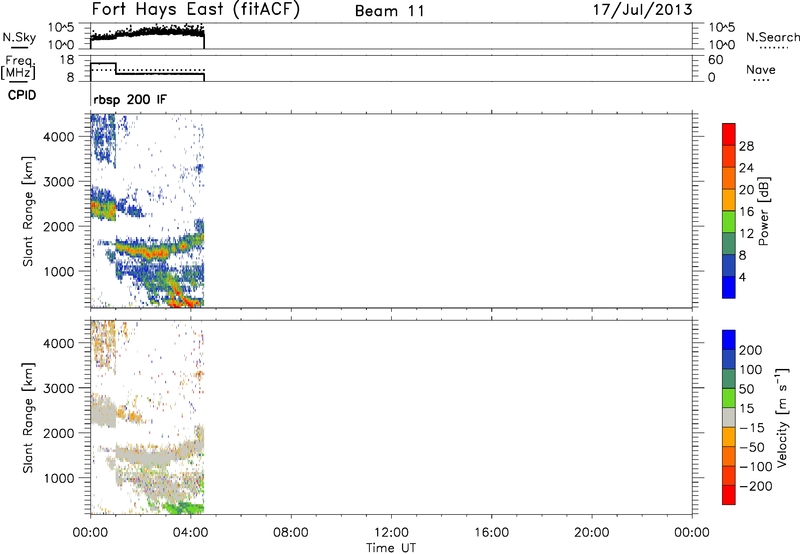Click the gray band of the velocity color bar
This screenshot has width=800, height=554.
(729, 417)
